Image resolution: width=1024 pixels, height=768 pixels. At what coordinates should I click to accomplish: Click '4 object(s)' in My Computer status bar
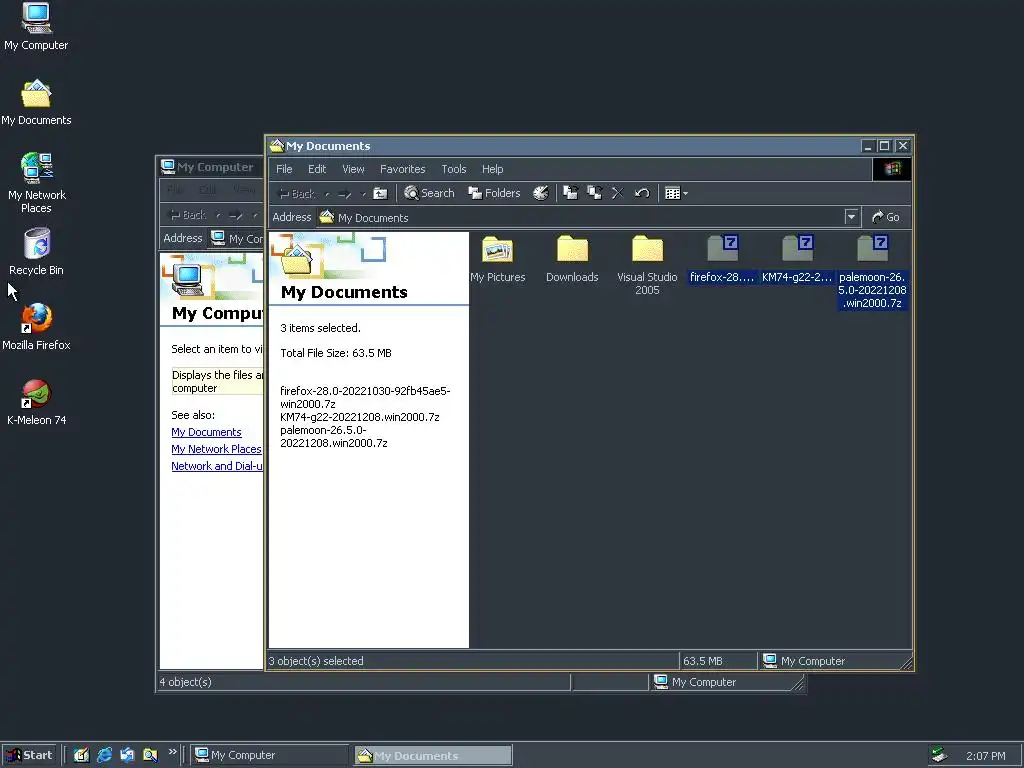point(185,682)
